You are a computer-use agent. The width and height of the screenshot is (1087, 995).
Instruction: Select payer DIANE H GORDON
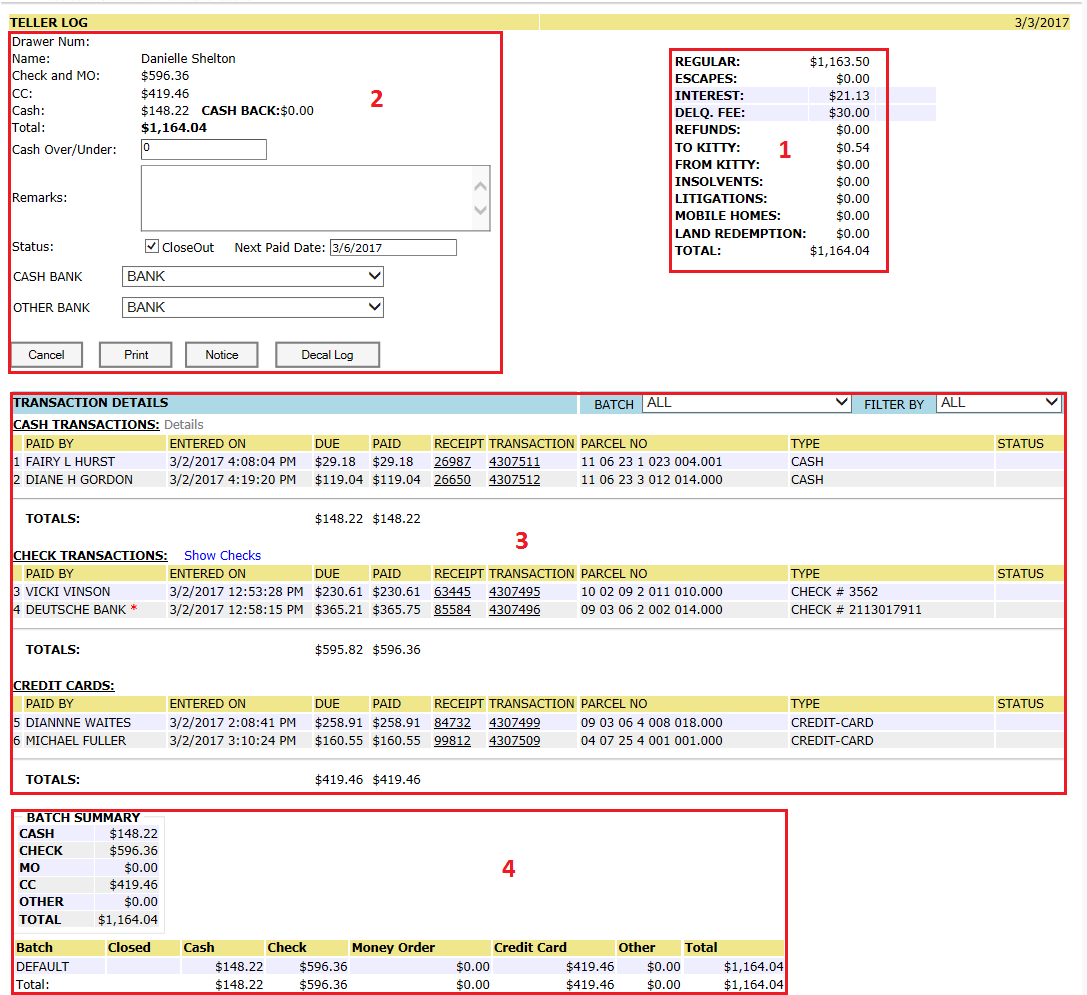[79, 480]
